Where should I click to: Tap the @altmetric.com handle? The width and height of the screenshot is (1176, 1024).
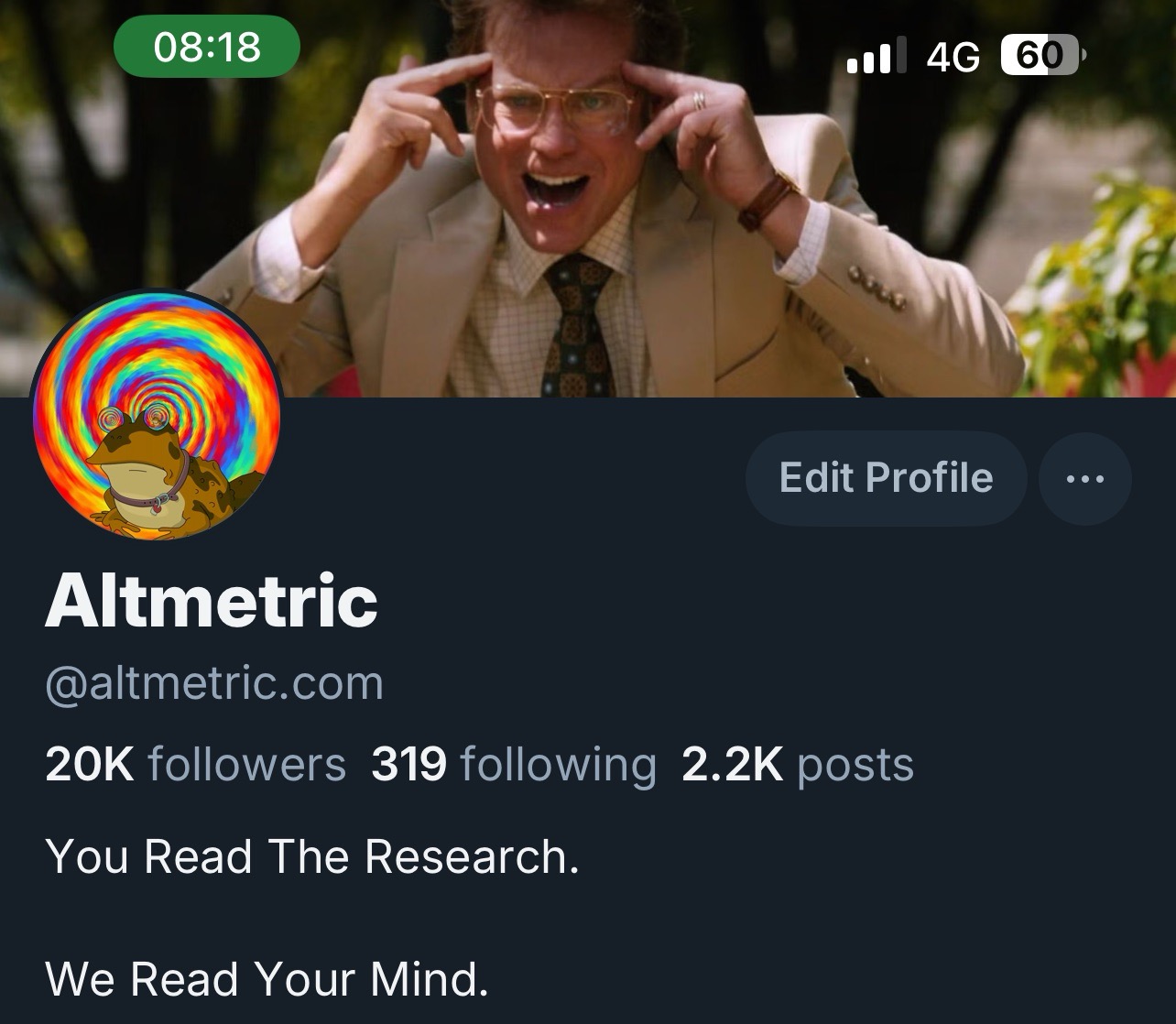(x=214, y=683)
